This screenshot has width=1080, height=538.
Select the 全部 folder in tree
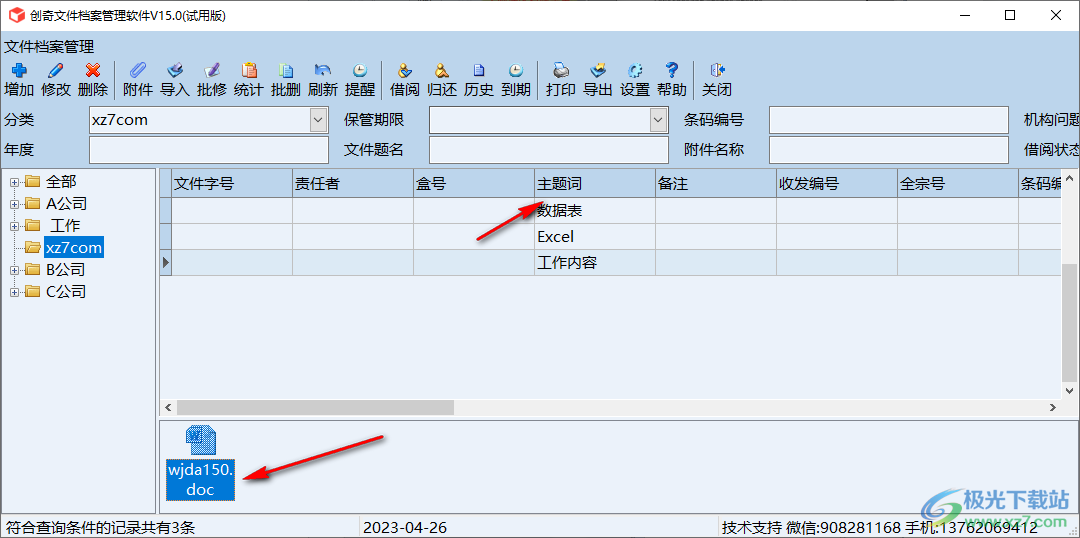point(61,183)
